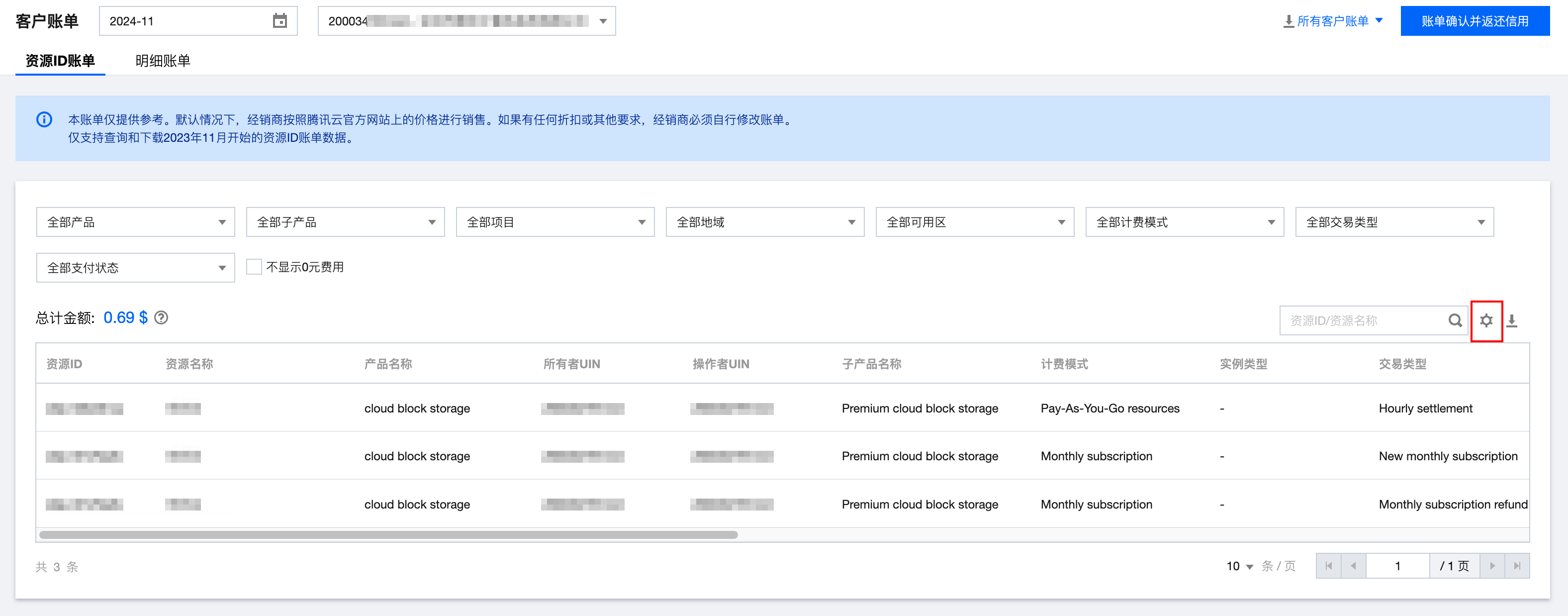This screenshot has height=616, width=1568.
Task: Go to the previous page arrow
Action: 1353,566
